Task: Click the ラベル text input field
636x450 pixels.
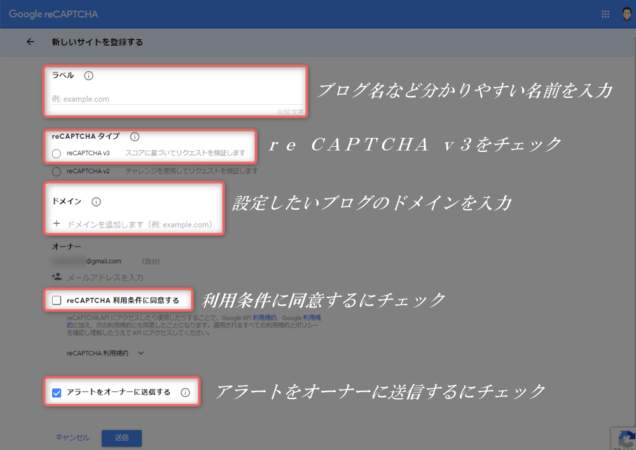Action: tap(175, 99)
